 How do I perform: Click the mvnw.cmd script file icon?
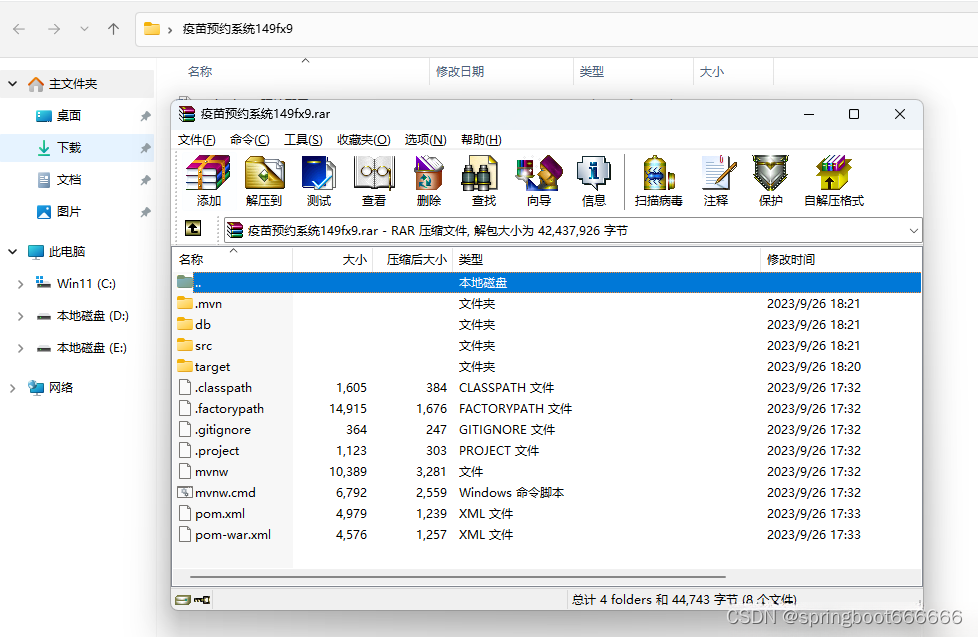pos(185,492)
